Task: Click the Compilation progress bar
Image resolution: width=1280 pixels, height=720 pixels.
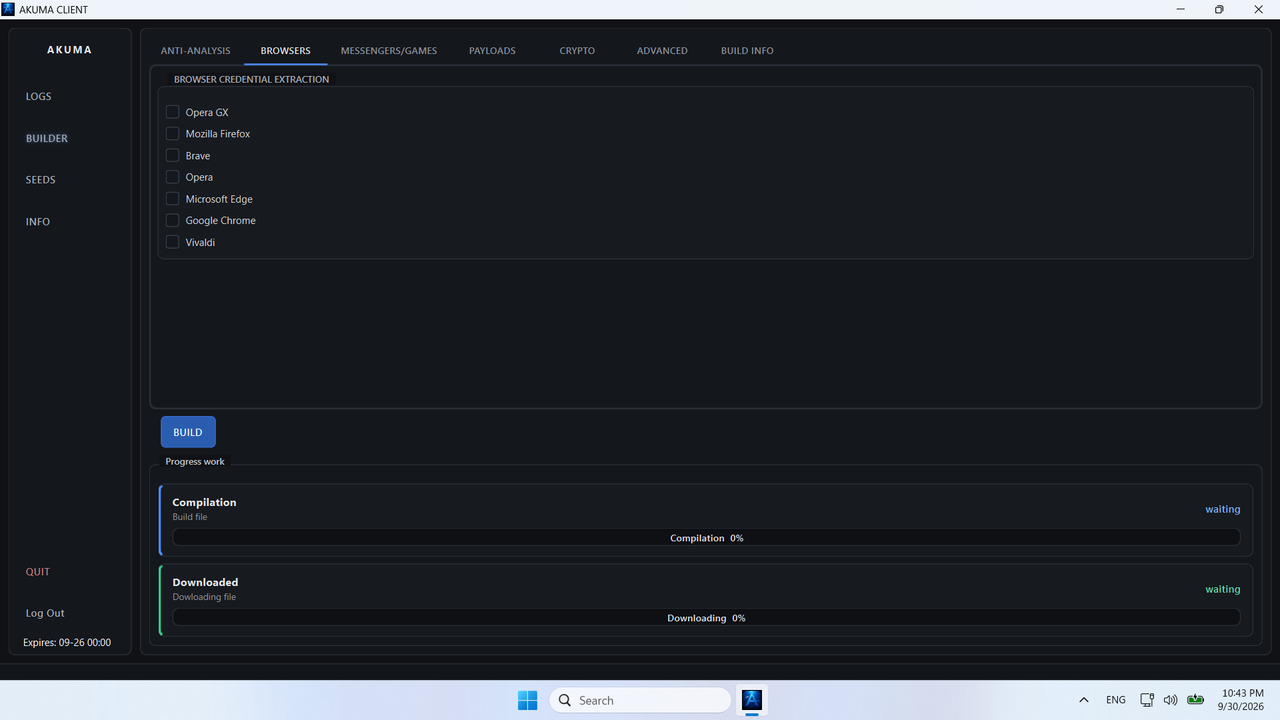Action: pos(706,538)
